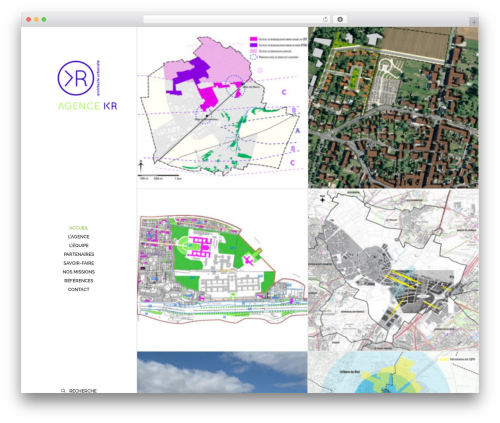Go to the CONTACT page
Viewport: 500px width, 423px height.
tap(79, 289)
